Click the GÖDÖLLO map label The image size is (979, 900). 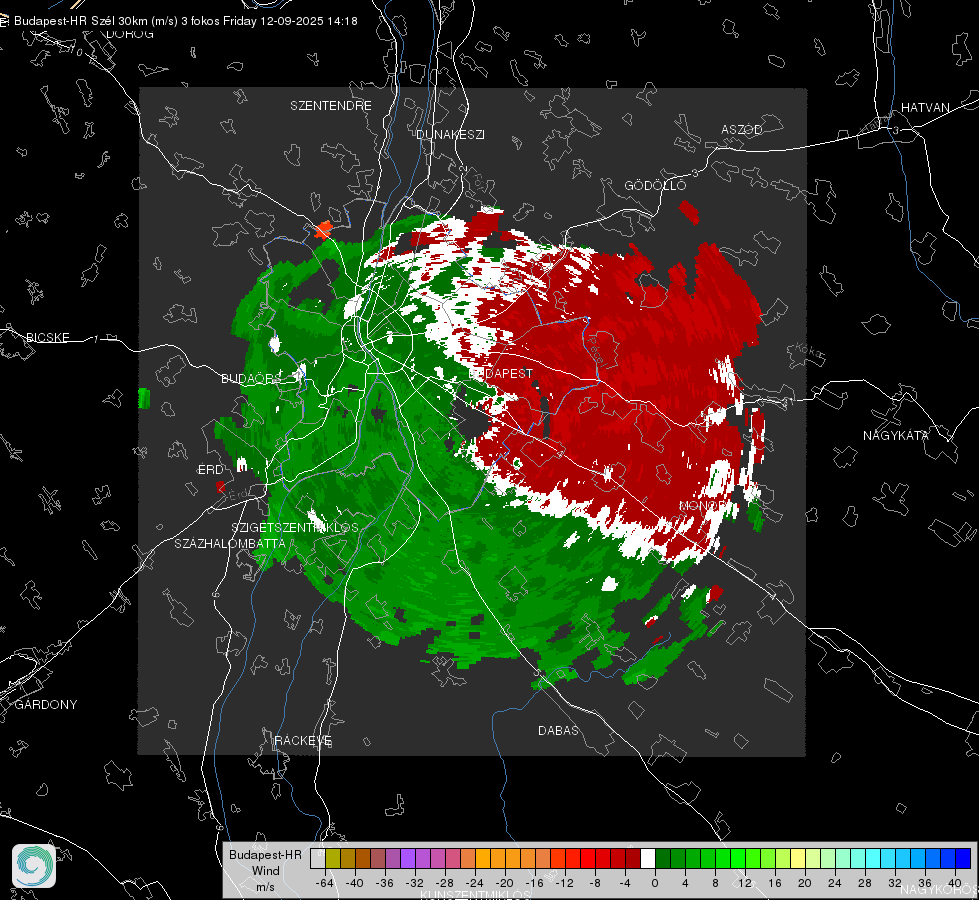tap(655, 185)
